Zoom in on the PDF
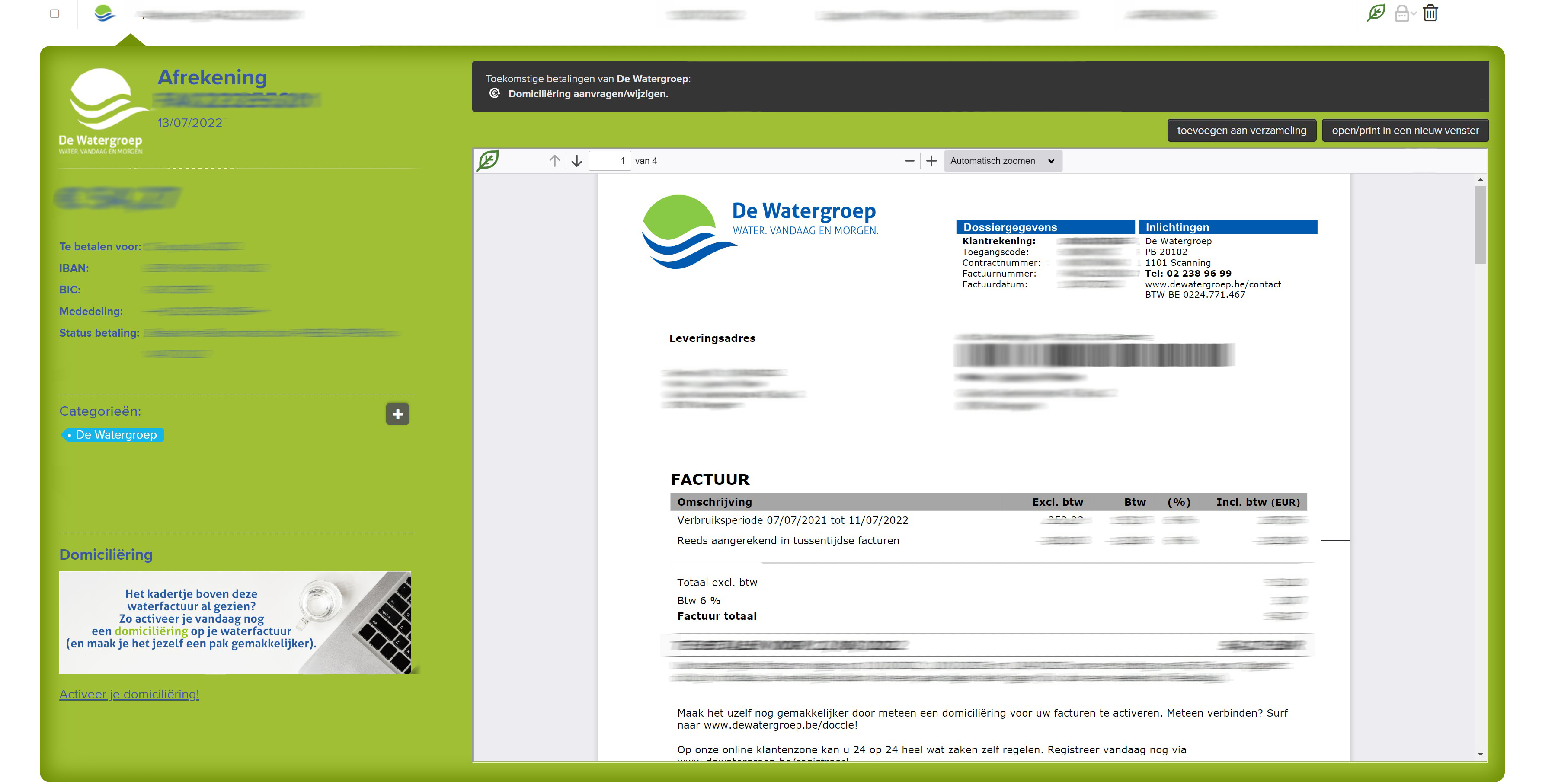1542x784 pixels. 931,161
